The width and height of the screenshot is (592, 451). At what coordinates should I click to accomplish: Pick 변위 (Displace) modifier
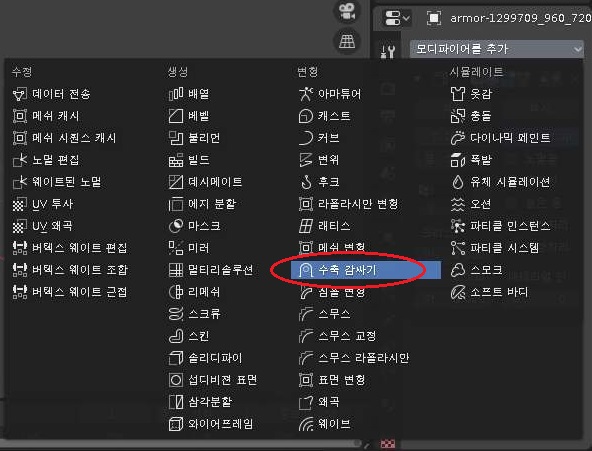tap(319, 160)
